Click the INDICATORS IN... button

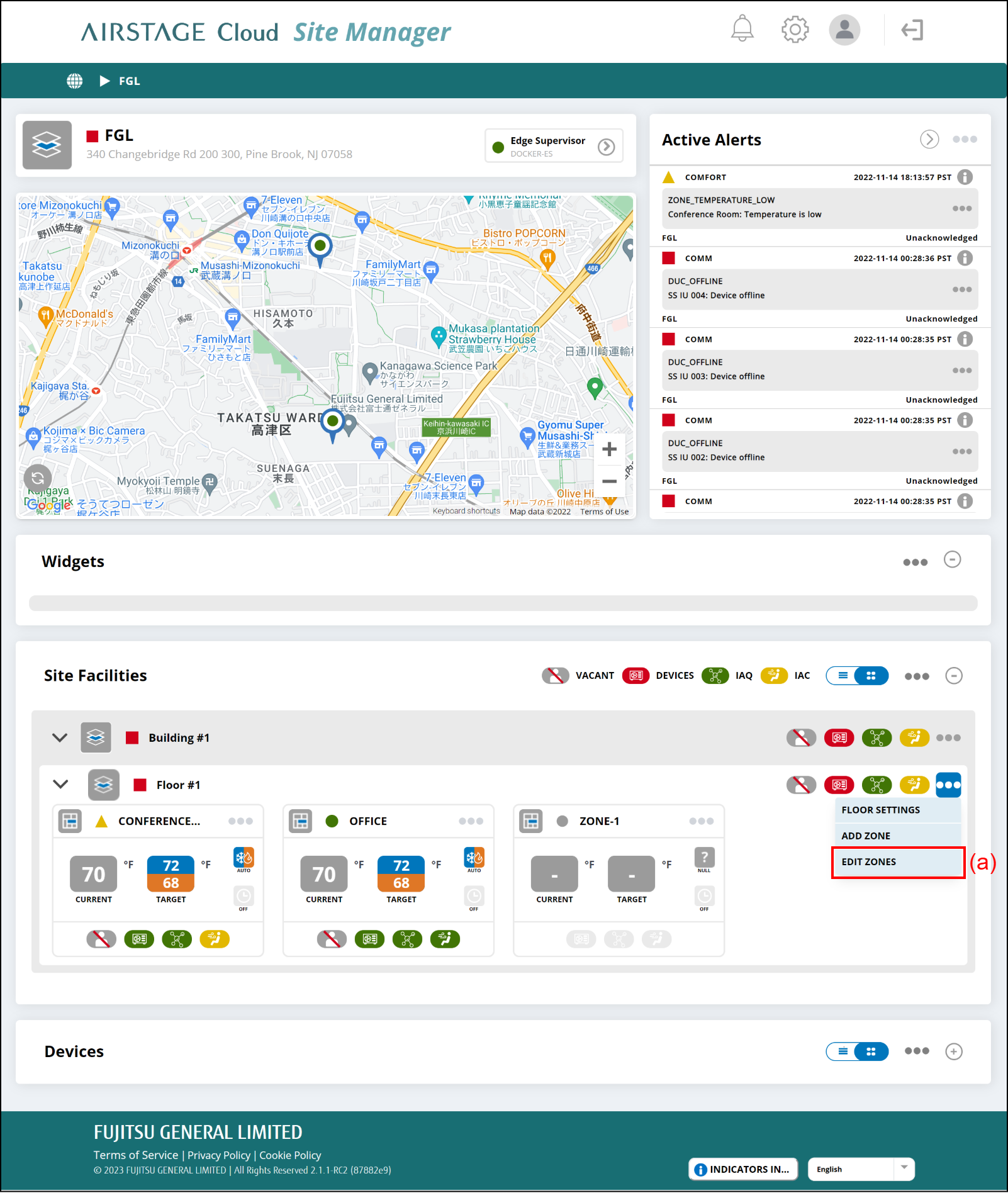click(743, 1169)
